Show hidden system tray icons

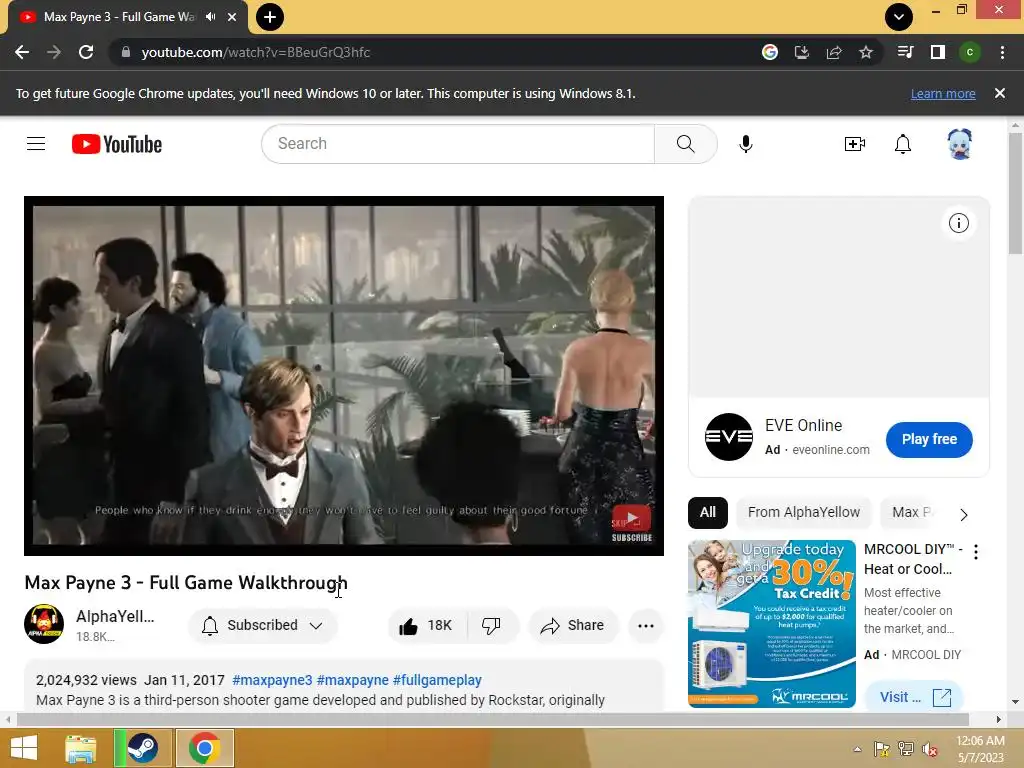[857, 749]
